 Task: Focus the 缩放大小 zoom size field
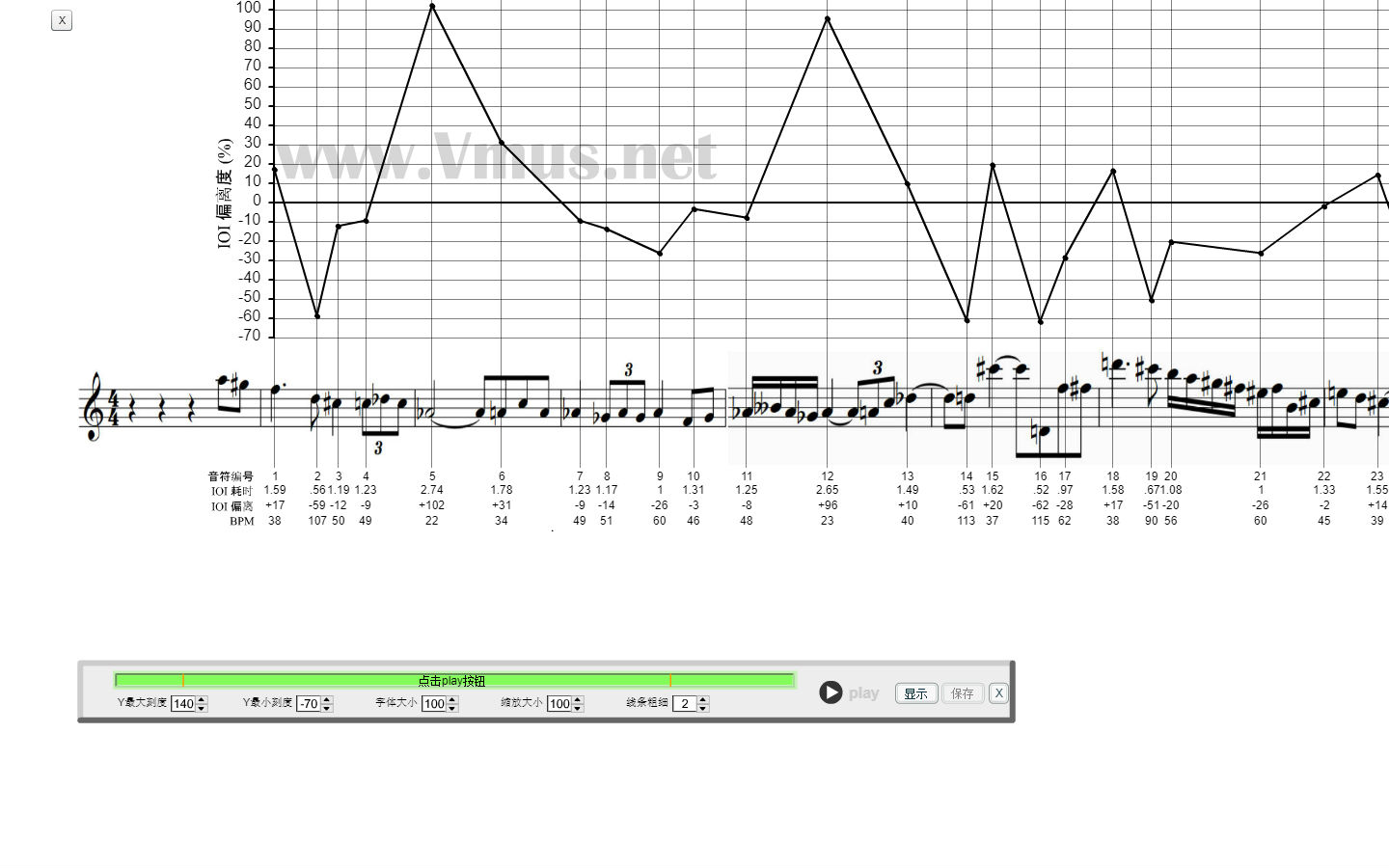click(558, 704)
